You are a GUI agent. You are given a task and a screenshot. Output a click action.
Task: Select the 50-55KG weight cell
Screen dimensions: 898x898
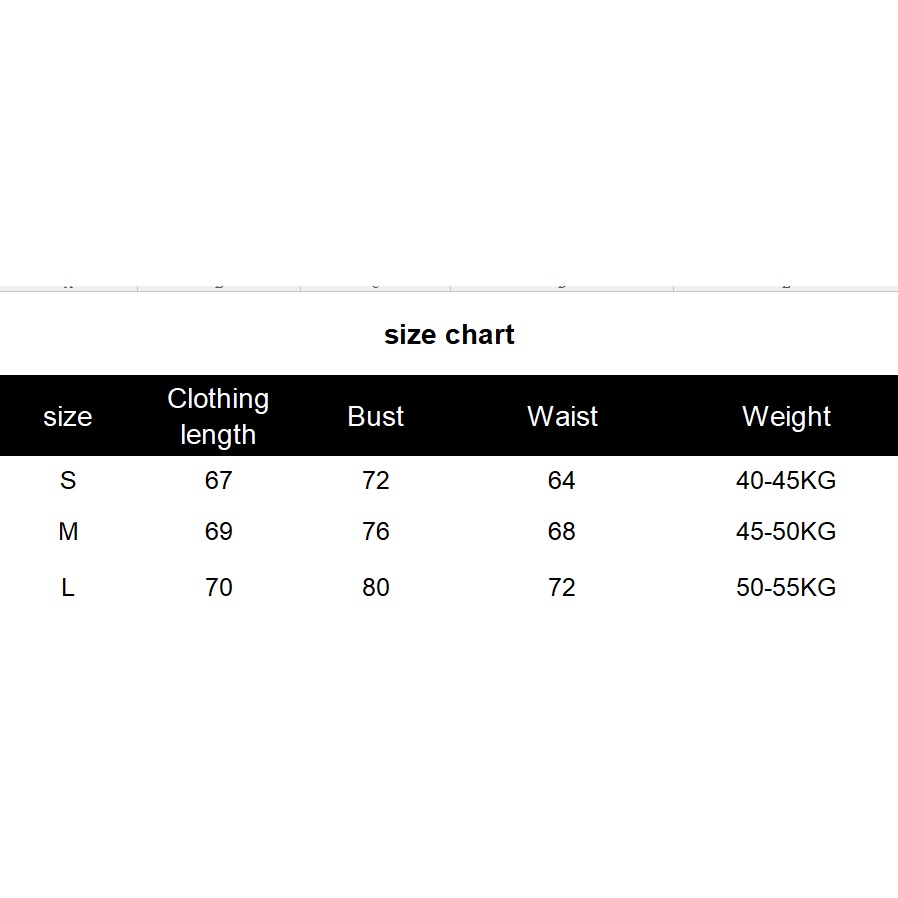786,588
